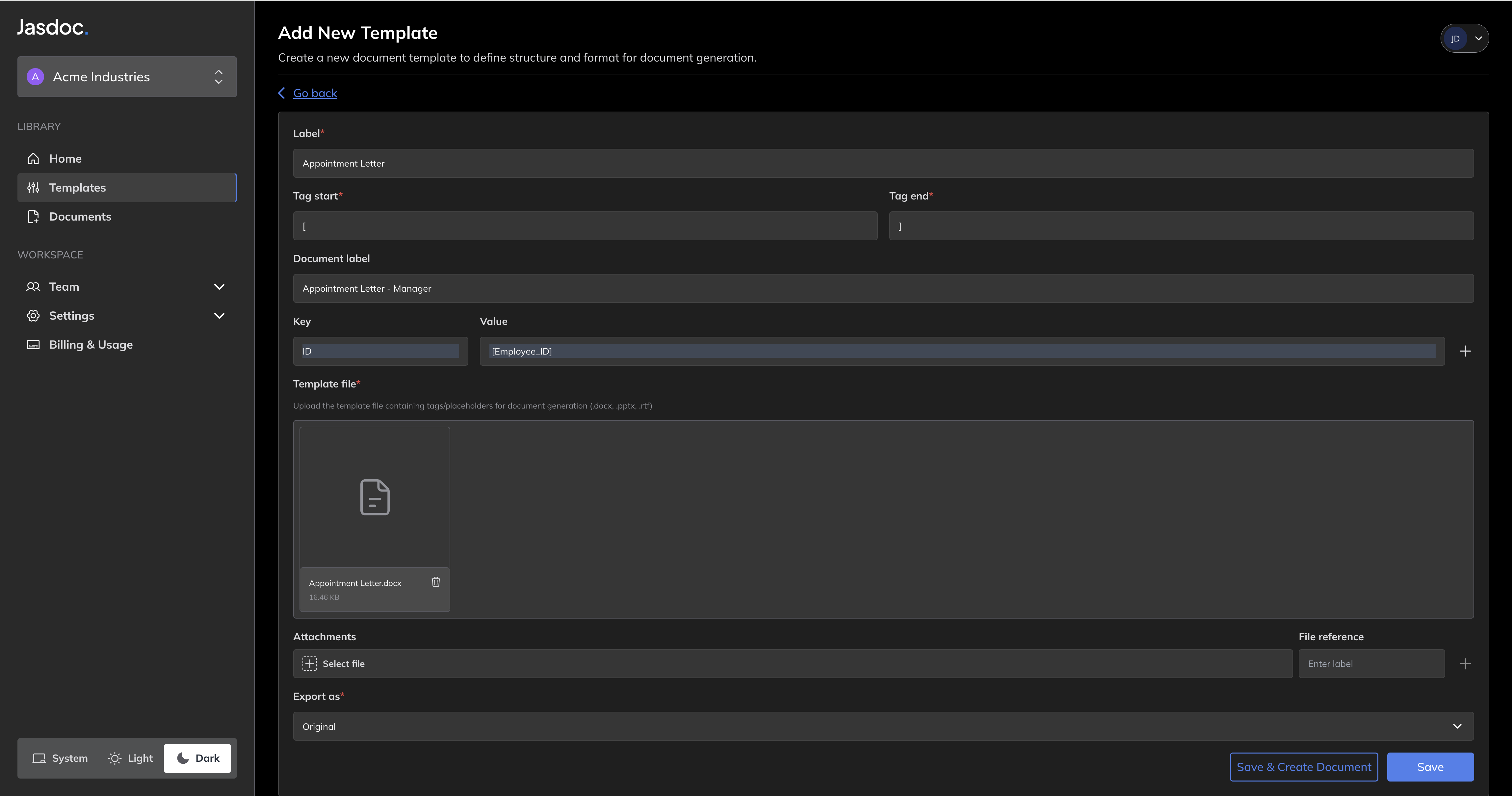Click the Go back arrow icon

(282, 93)
